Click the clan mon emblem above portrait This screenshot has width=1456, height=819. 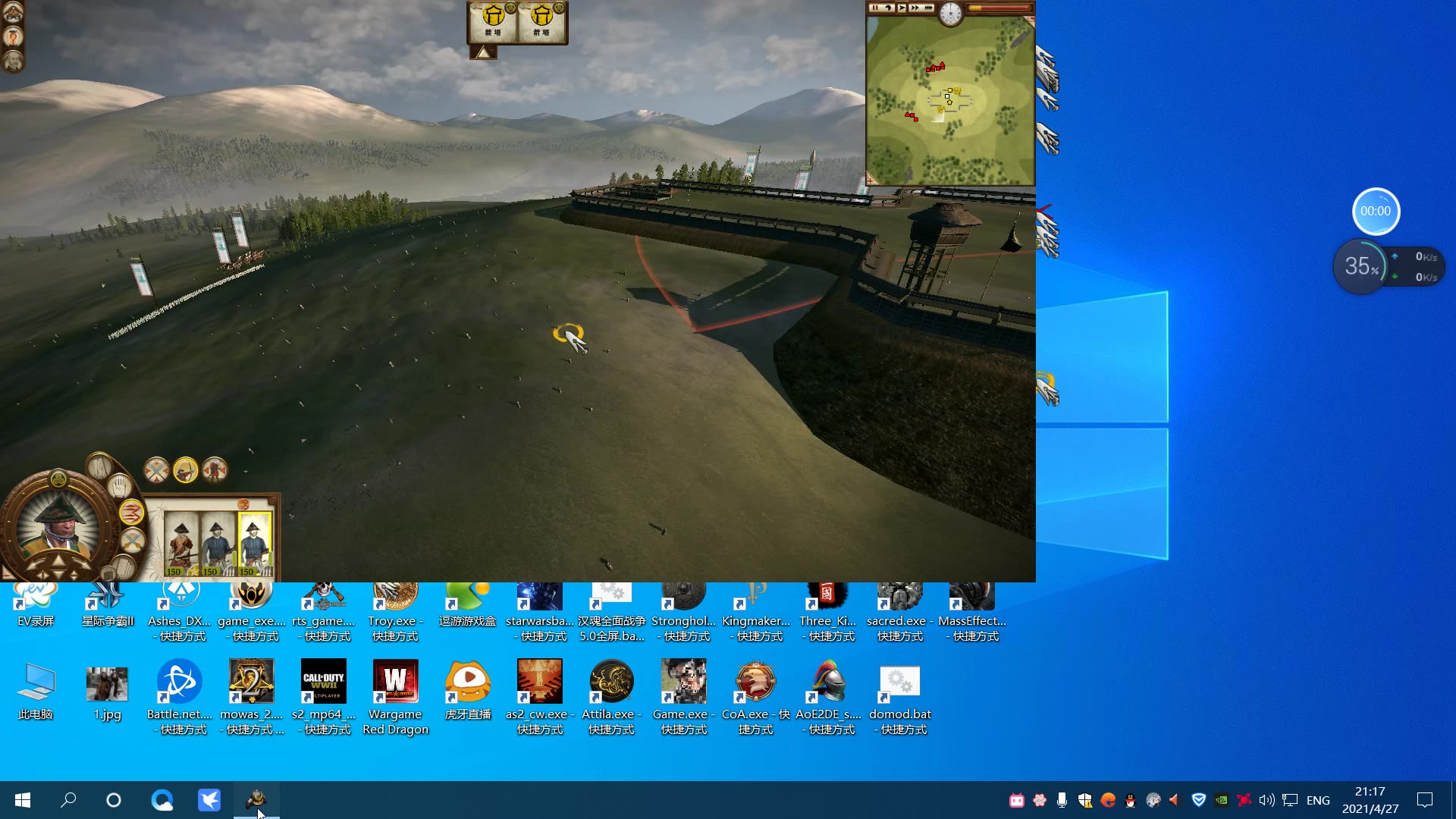coord(58,479)
